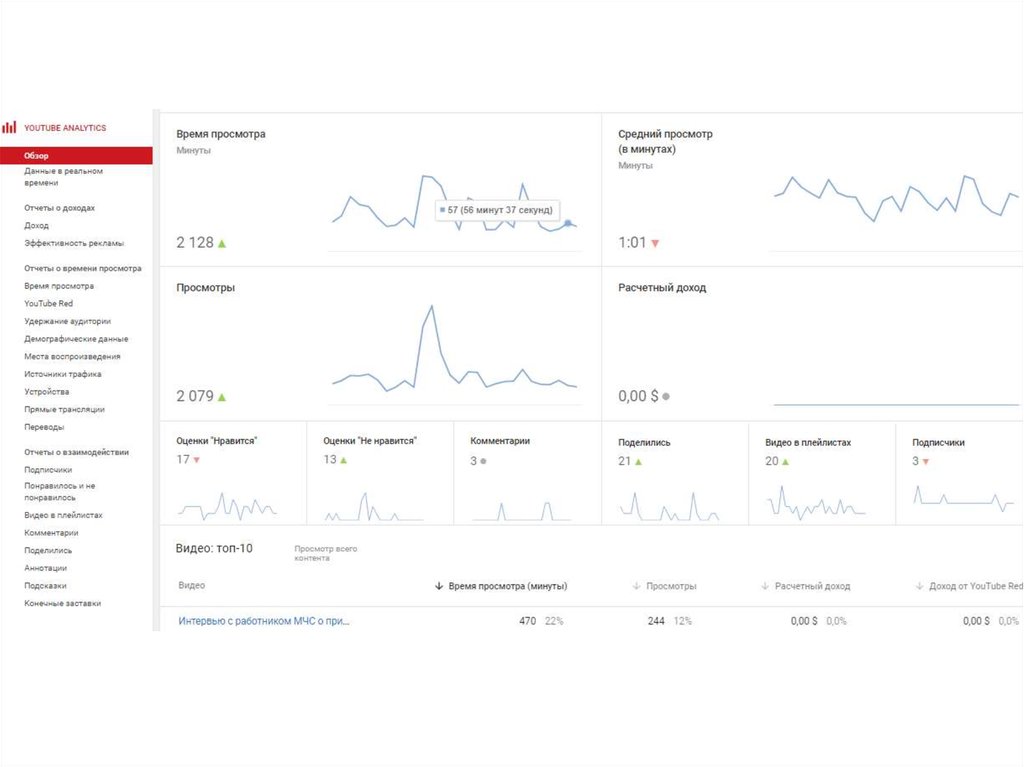The height and width of the screenshot is (767, 1024).
Task: Click the gray dot next to 0,00 $
Action: 666,396
